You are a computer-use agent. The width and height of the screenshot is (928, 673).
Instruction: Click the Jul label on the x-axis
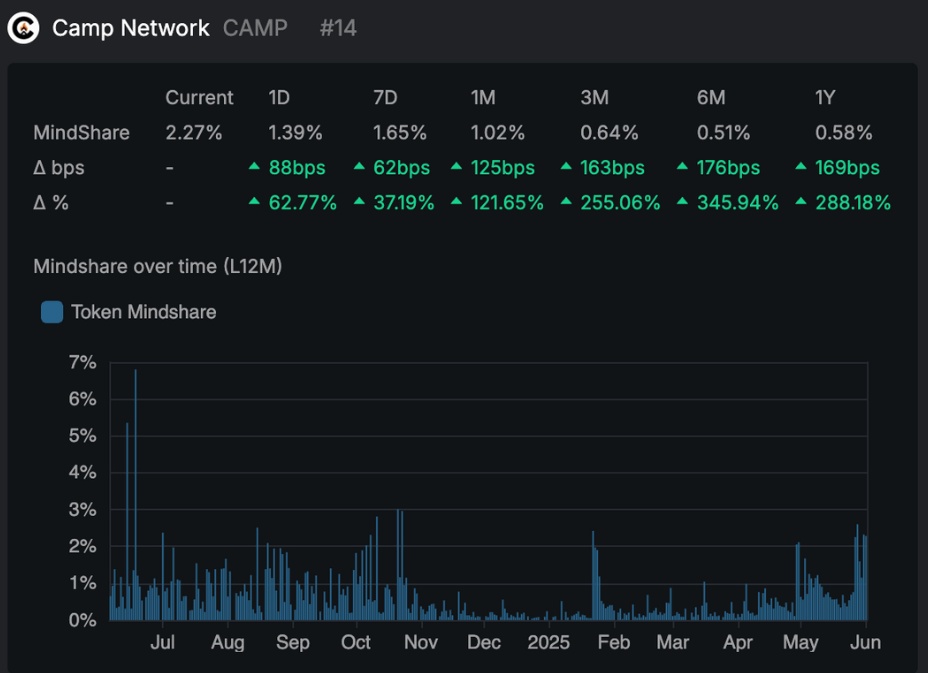point(162,642)
